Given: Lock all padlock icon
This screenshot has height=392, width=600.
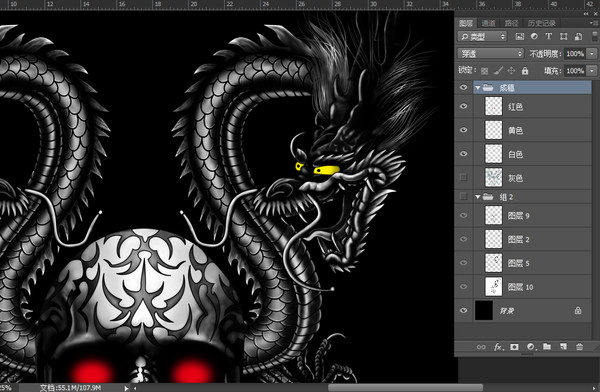Looking at the screenshot, I should [x=525, y=70].
